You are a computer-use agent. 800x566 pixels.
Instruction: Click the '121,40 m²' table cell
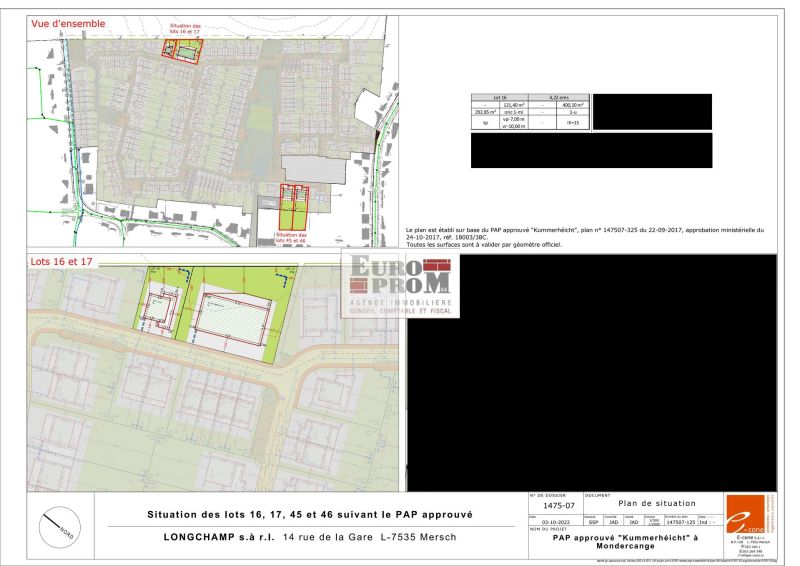514,105
